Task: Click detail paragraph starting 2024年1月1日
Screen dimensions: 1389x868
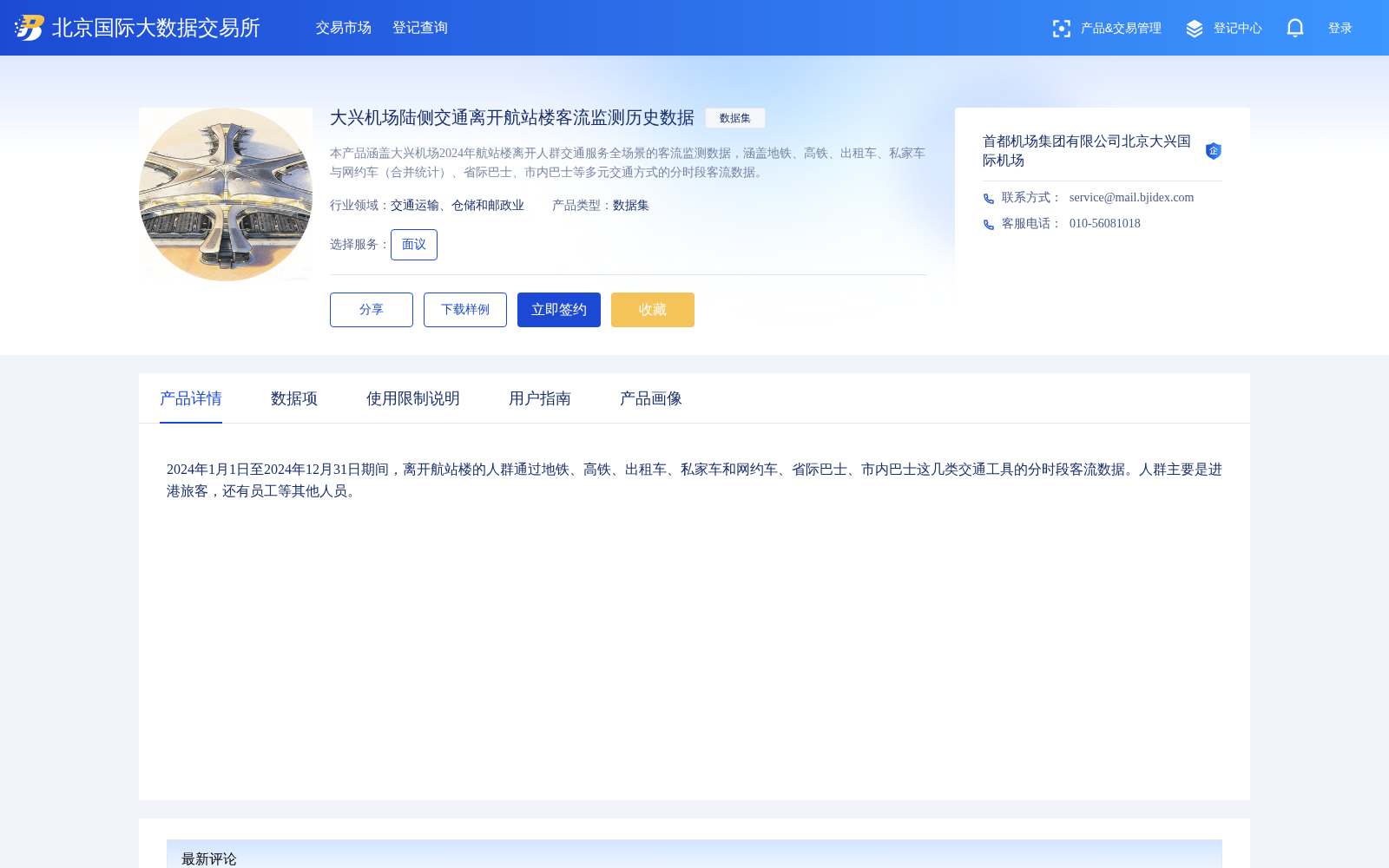Action: coord(694,480)
